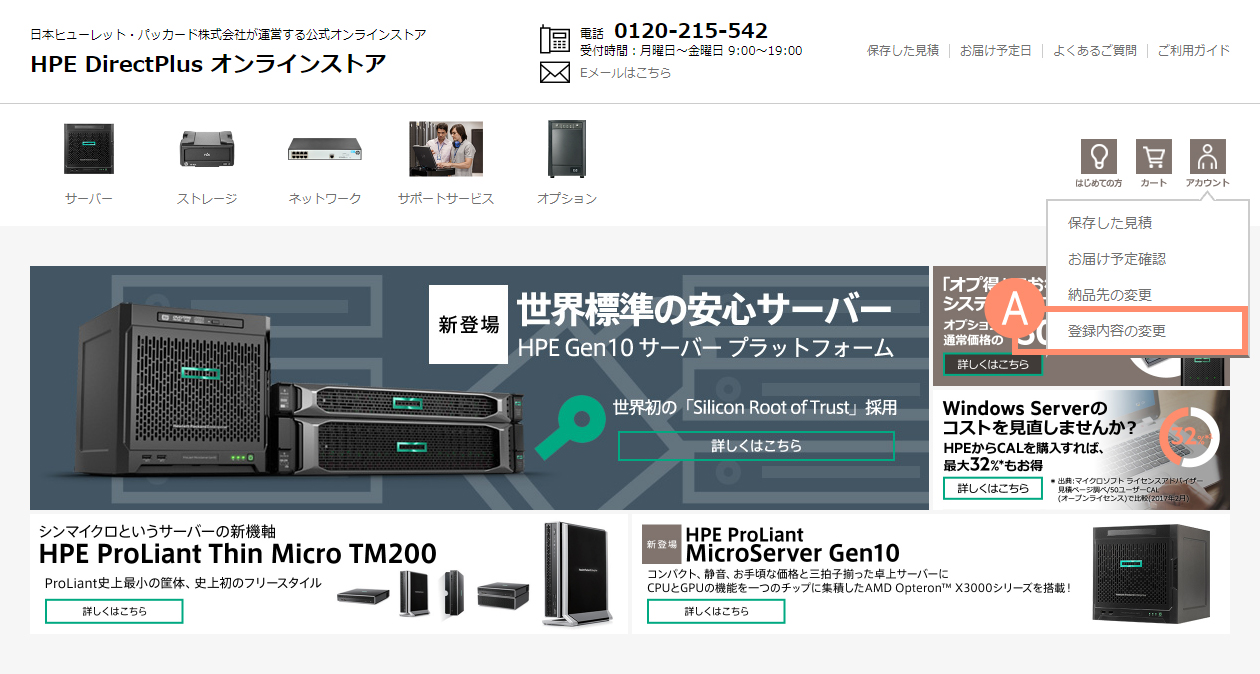The height and width of the screenshot is (674, 1260).
Task: Click the HPE ProLiant Thin Micro TM200 heading
Action: coord(238,553)
